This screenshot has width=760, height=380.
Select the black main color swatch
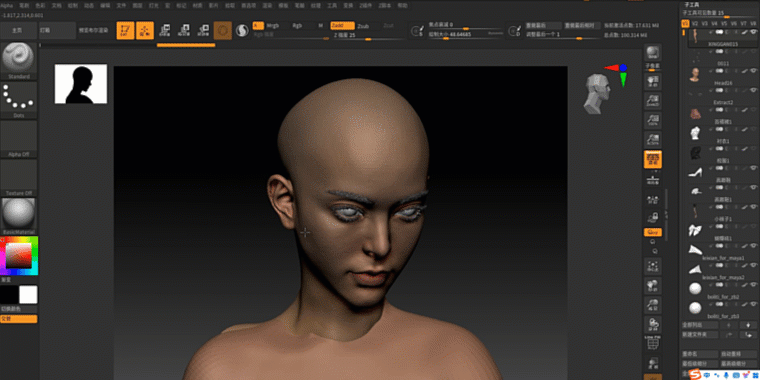9,295
